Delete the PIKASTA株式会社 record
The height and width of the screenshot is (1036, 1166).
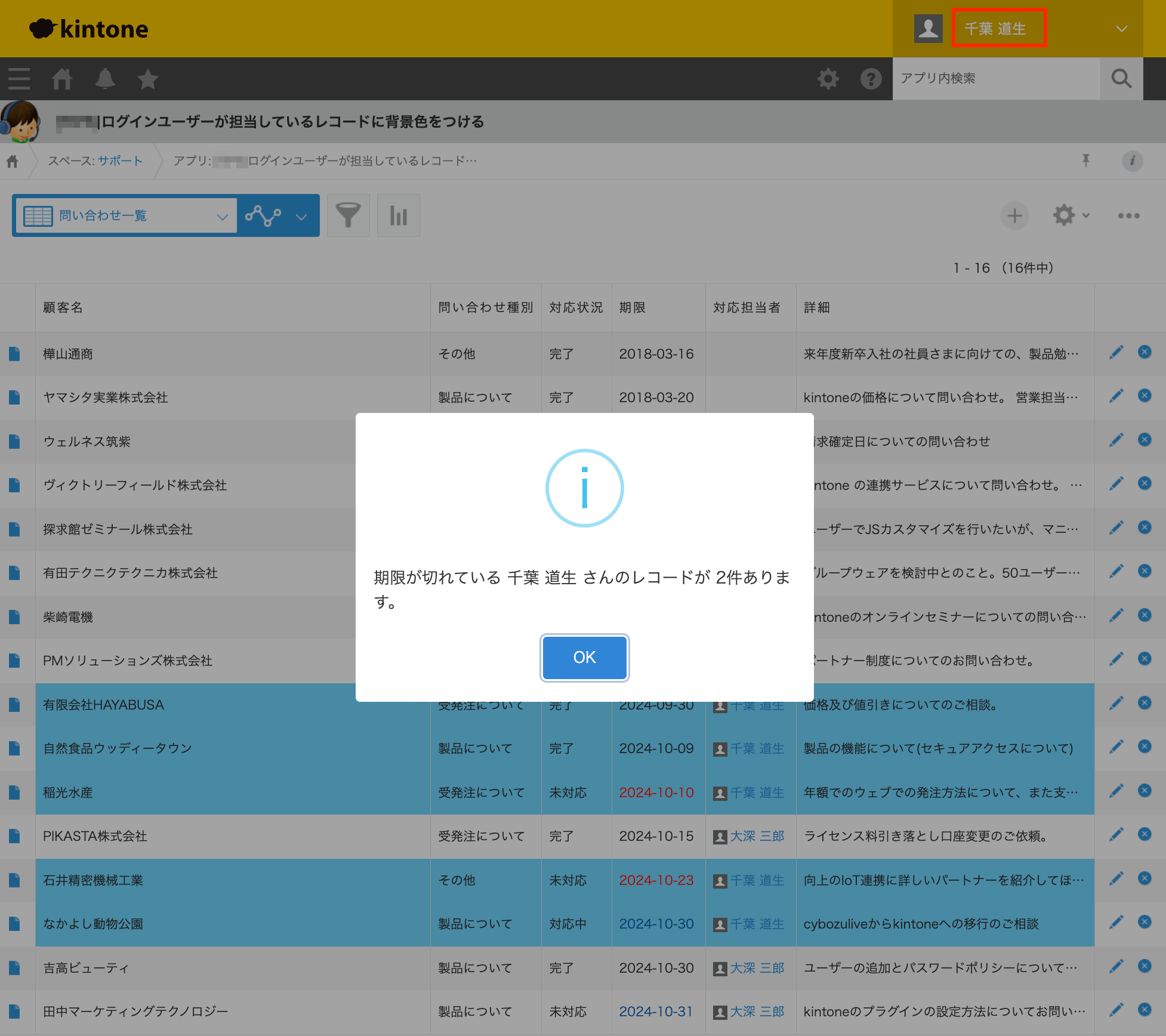coord(1144,834)
